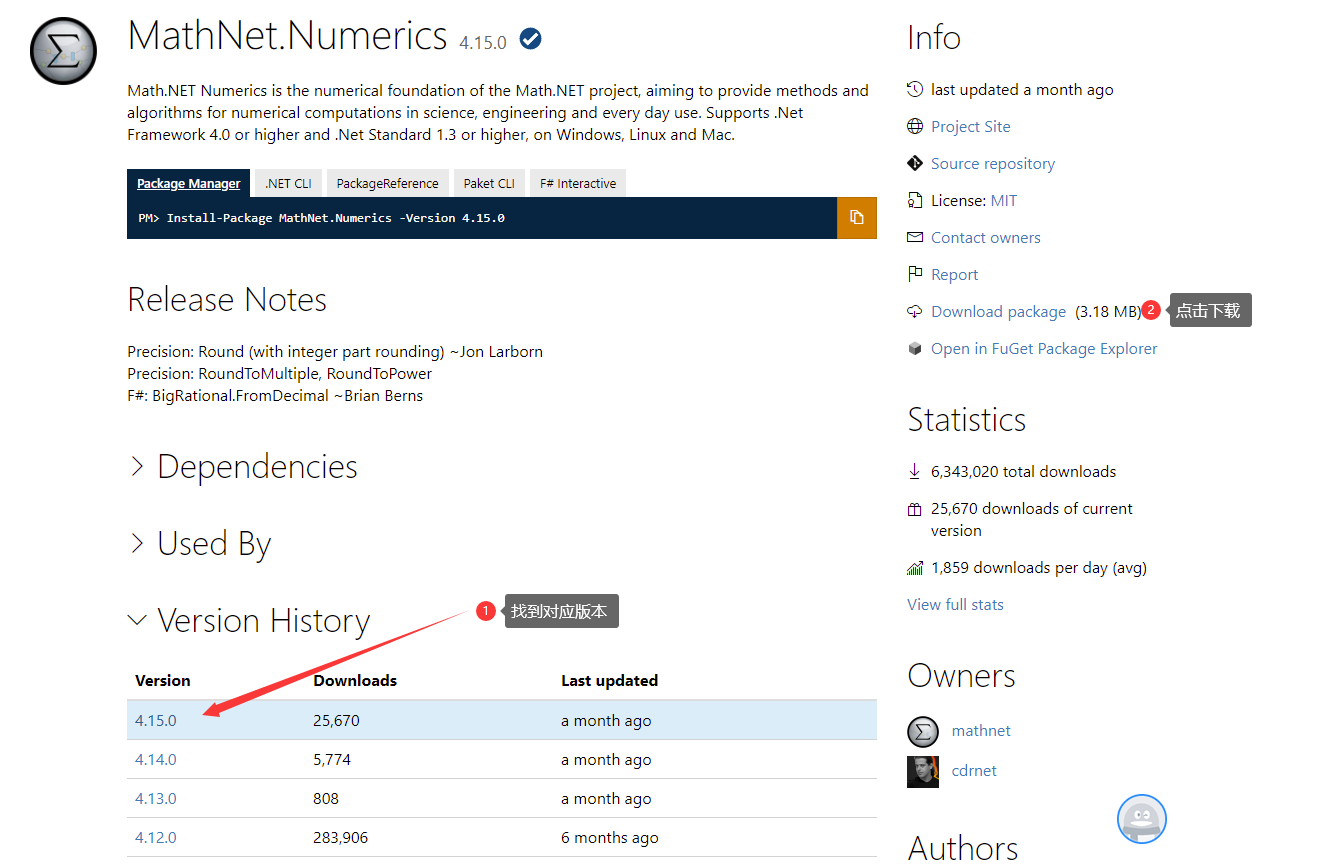Viewport: 1327px width, 868px height.
Task: Click the verified badge next to MathNet.Numerics
Action: (x=529, y=38)
